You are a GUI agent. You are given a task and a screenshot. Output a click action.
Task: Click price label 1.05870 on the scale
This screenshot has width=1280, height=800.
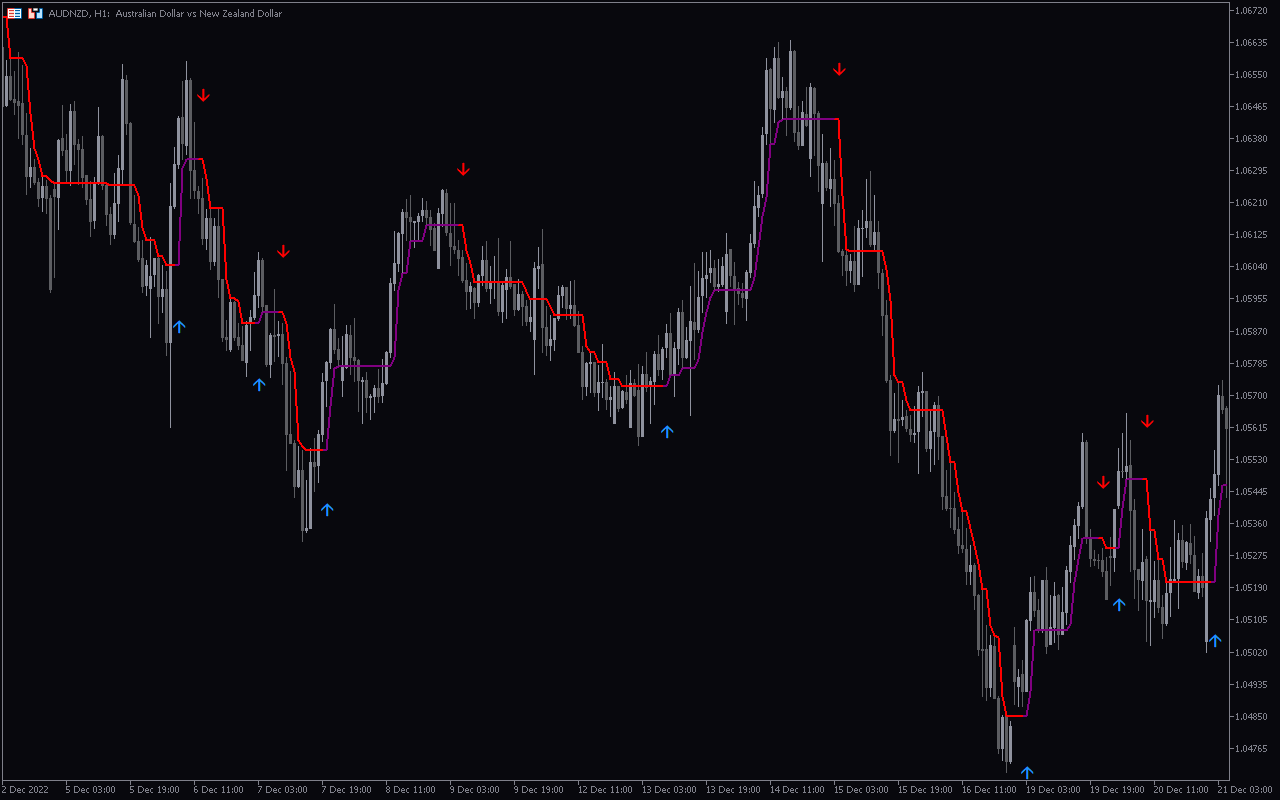click(x=1251, y=331)
